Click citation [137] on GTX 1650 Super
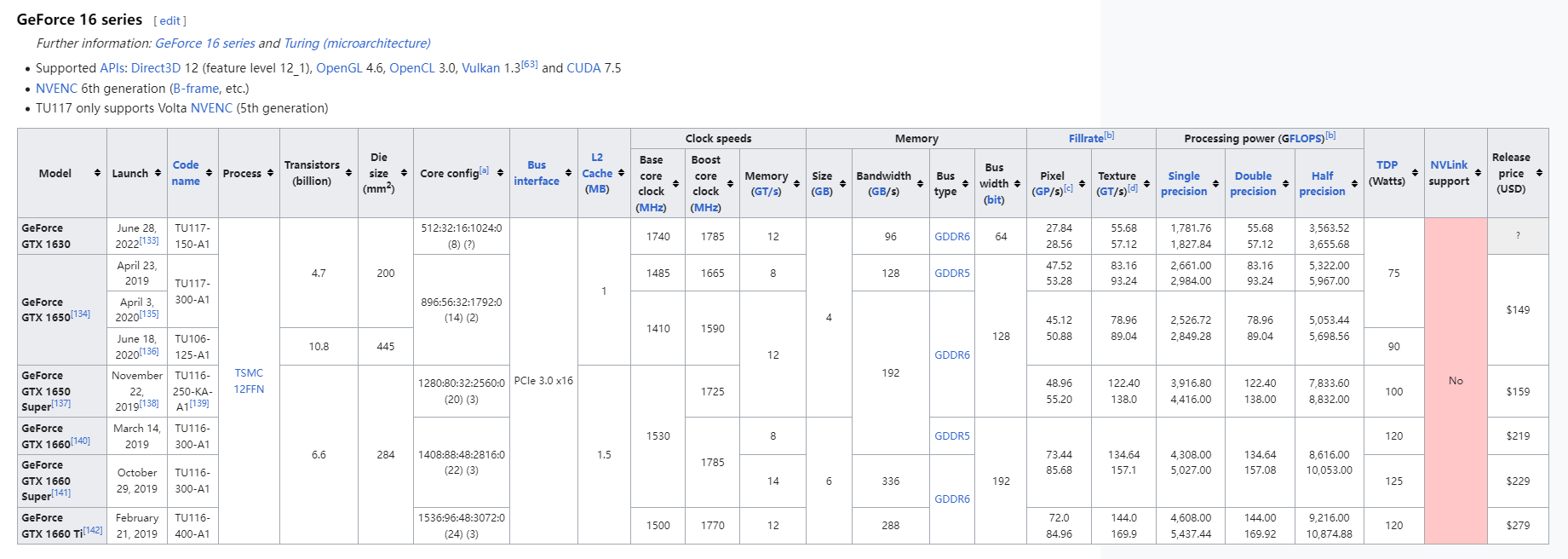The height and width of the screenshot is (559, 1568). point(60,404)
